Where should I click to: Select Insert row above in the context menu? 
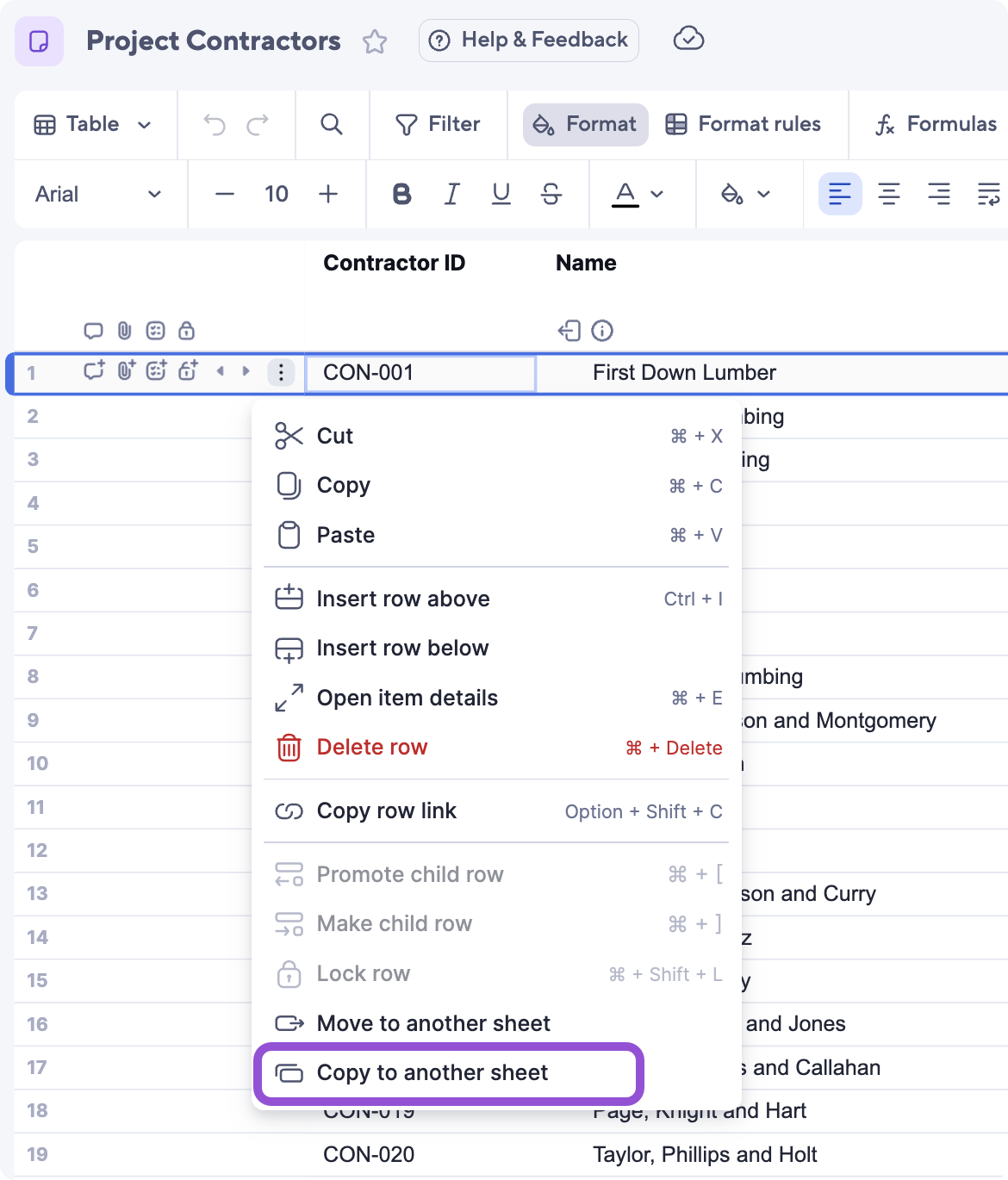(403, 599)
